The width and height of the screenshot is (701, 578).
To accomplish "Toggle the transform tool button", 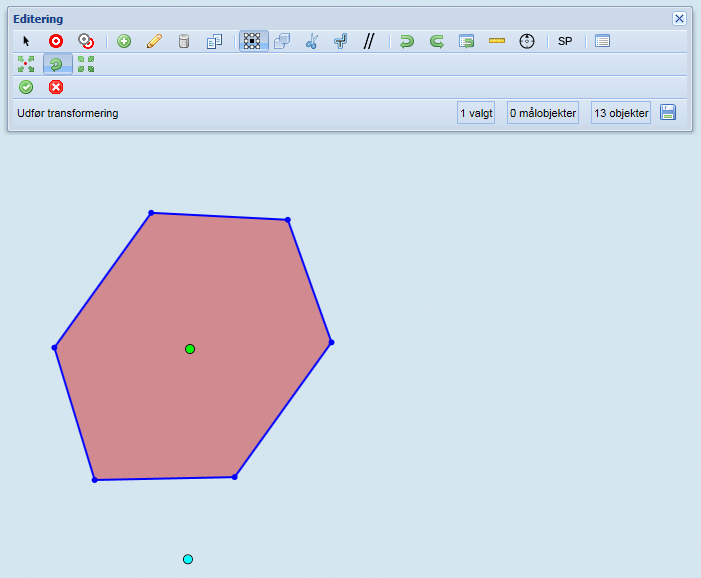I will tap(253, 41).
